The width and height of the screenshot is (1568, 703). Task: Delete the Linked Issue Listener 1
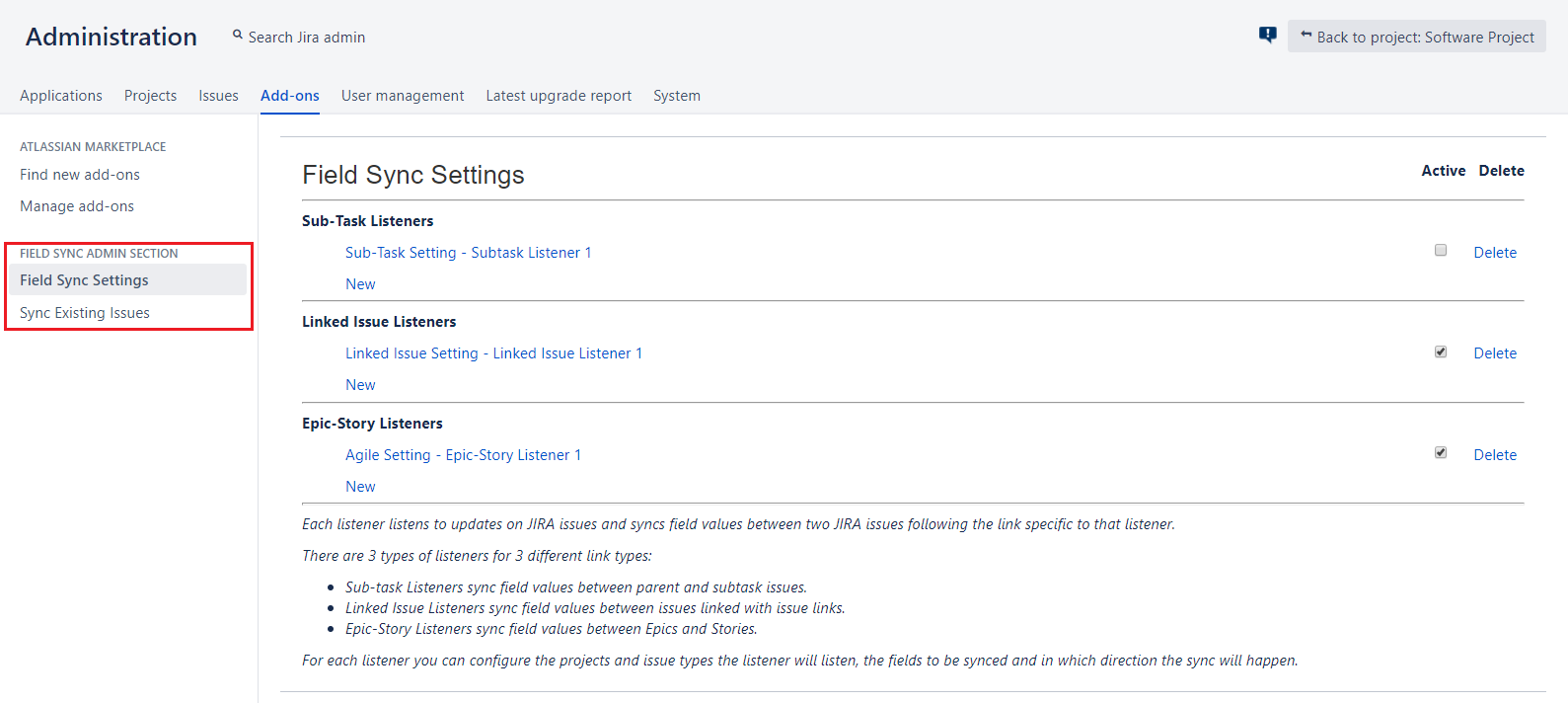[1494, 353]
